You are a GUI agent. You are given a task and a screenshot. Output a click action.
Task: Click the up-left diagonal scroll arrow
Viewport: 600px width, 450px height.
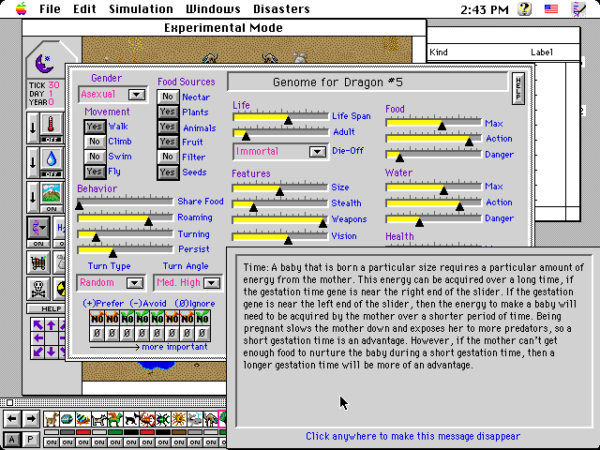(38, 325)
